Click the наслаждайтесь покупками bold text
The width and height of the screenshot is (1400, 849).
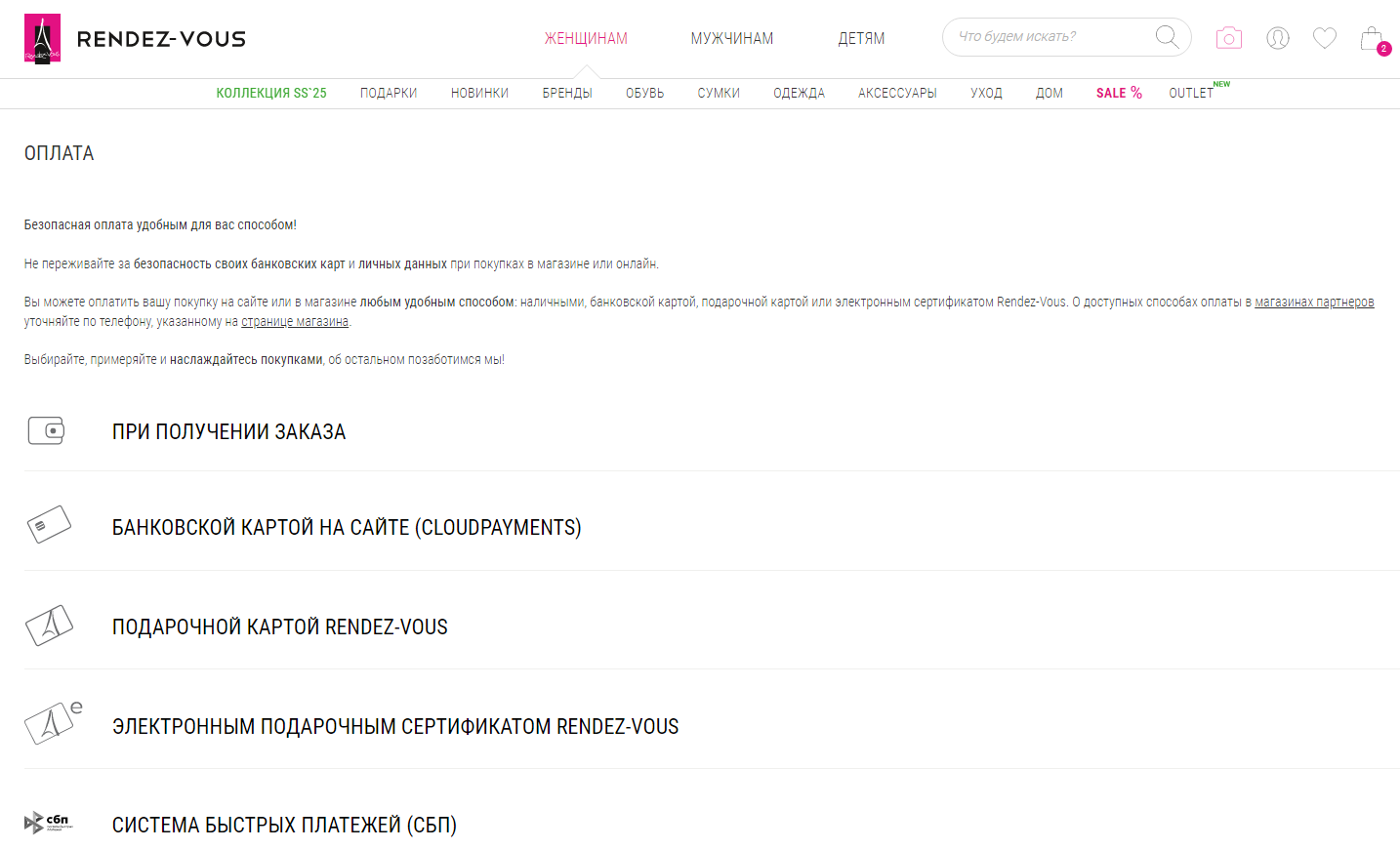tap(246, 359)
